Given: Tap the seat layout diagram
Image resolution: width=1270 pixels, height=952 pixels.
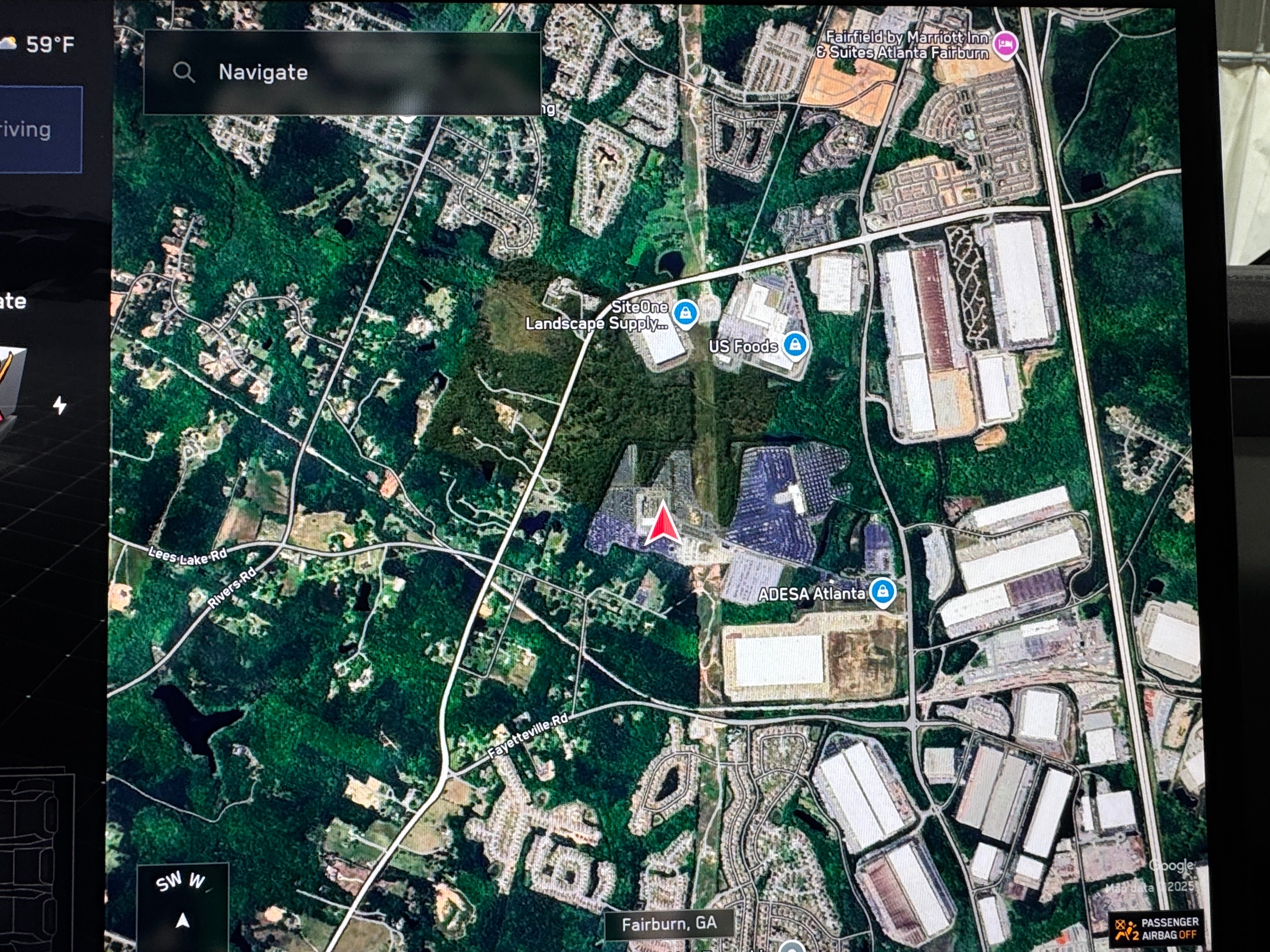Looking at the screenshot, I should coord(34,861).
